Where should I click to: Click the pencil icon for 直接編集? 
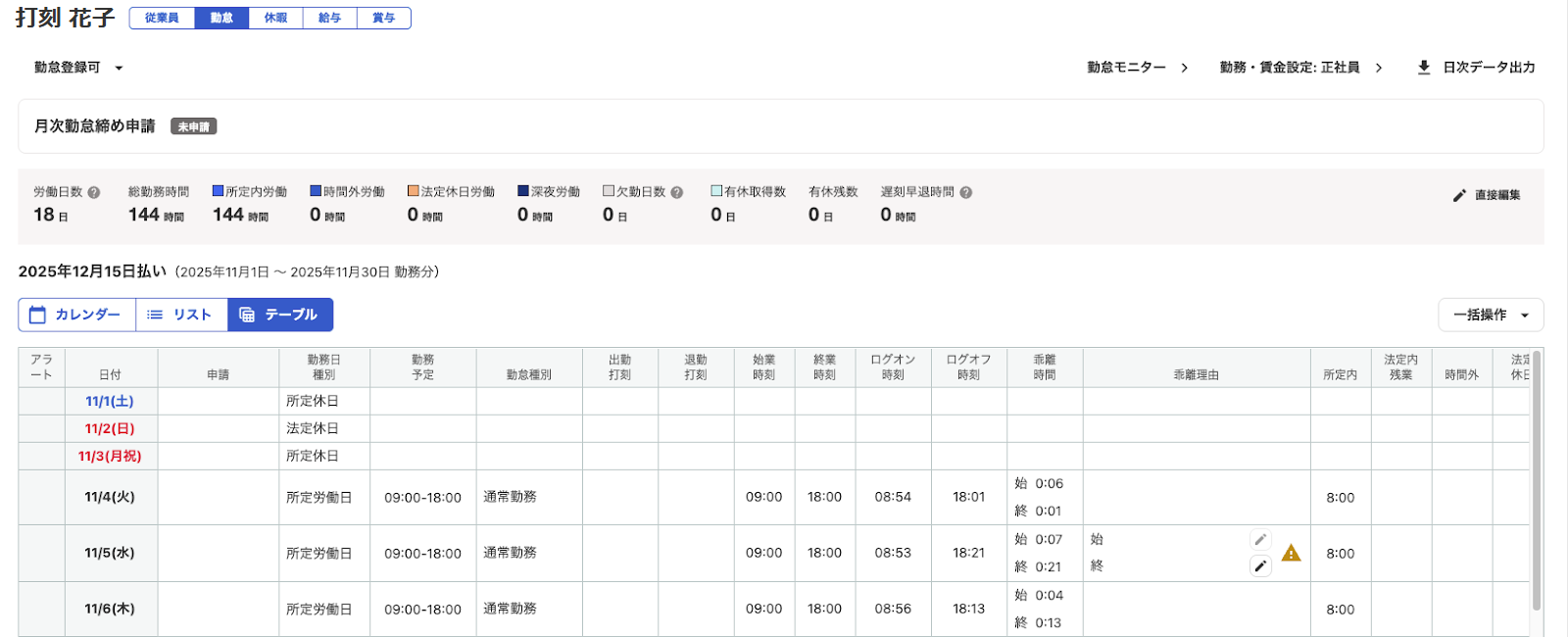click(x=1459, y=195)
